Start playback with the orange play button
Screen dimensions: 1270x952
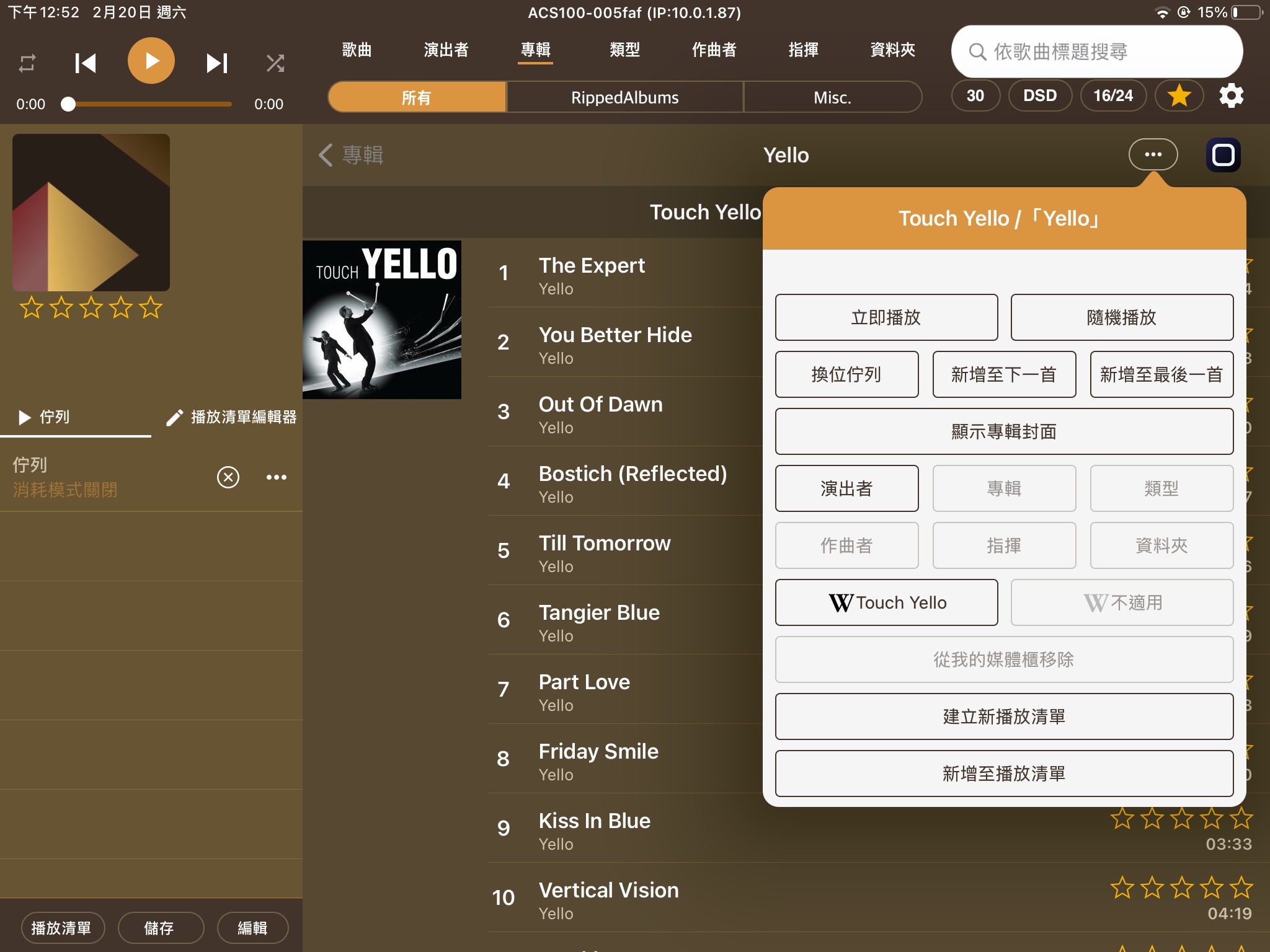point(151,61)
